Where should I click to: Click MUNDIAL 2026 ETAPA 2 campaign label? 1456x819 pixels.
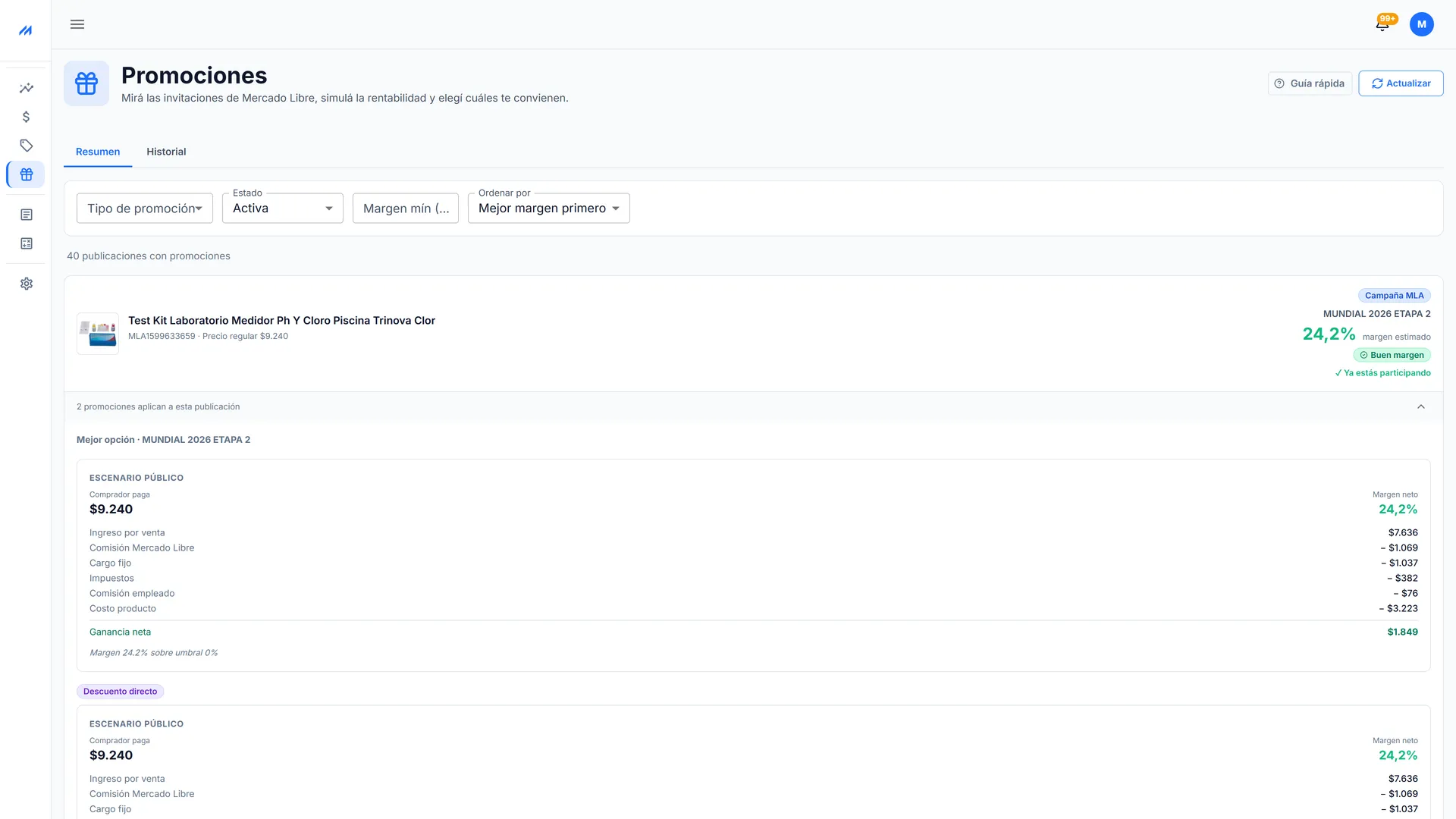1376,314
